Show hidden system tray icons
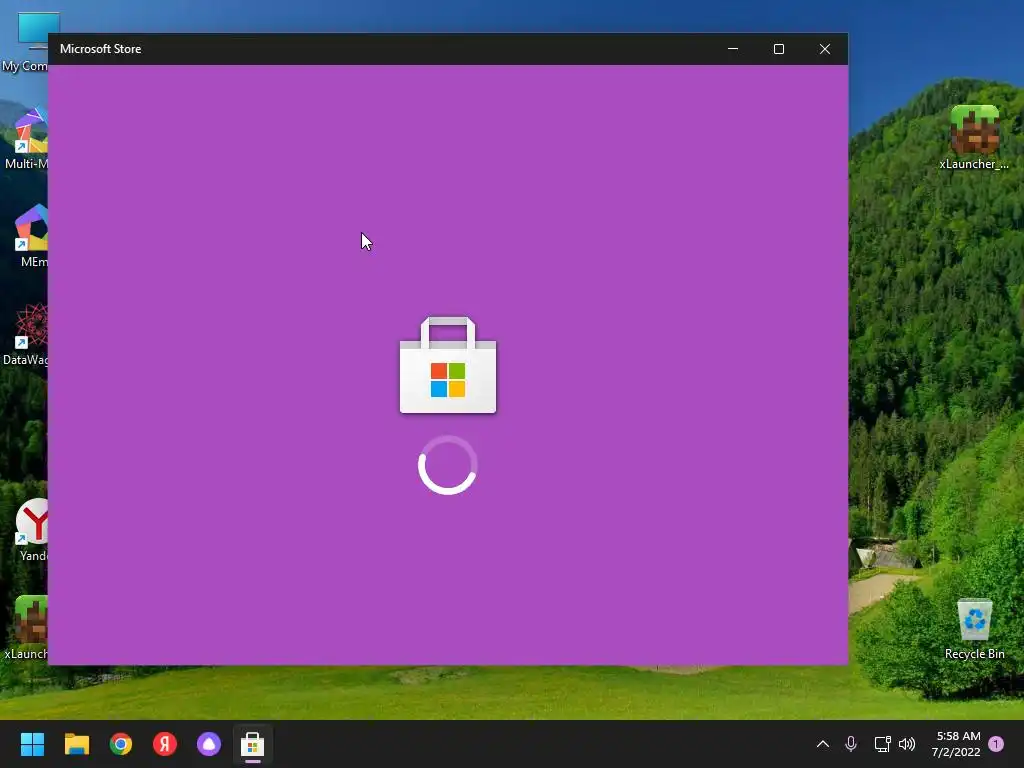The image size is (1024, 768). coord(823,744)
